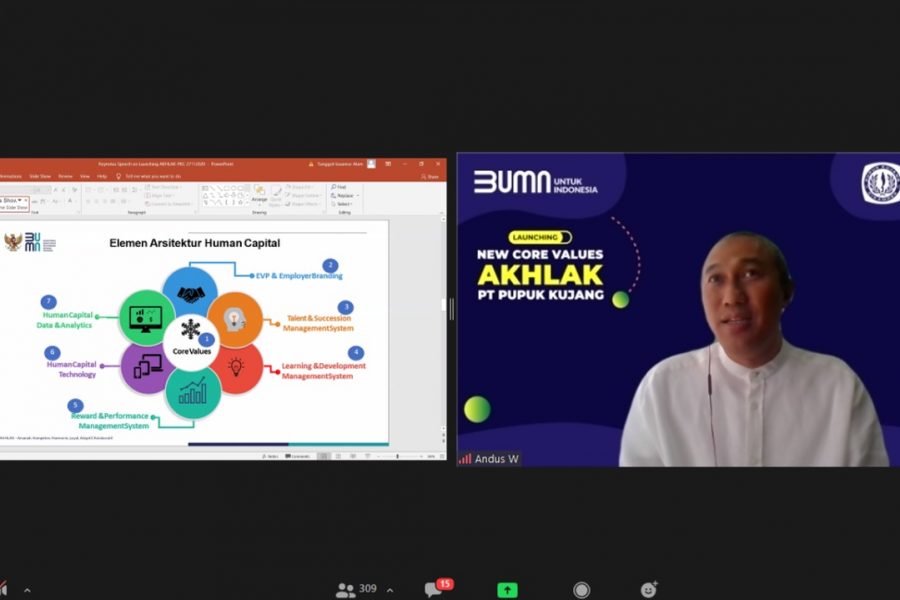
Task: Click the Share button in PowerPoint
Action: 432,176
